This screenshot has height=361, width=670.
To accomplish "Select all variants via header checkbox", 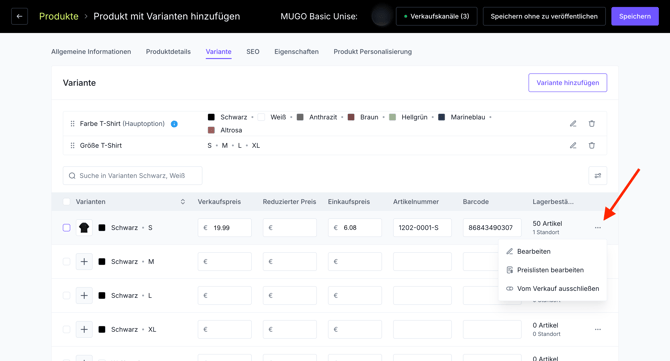I will pos(66,202).
